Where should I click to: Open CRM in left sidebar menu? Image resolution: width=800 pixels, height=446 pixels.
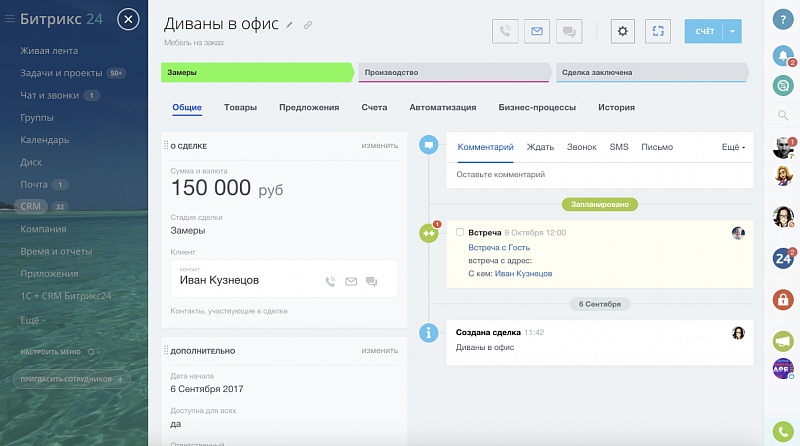pos(33,206)
